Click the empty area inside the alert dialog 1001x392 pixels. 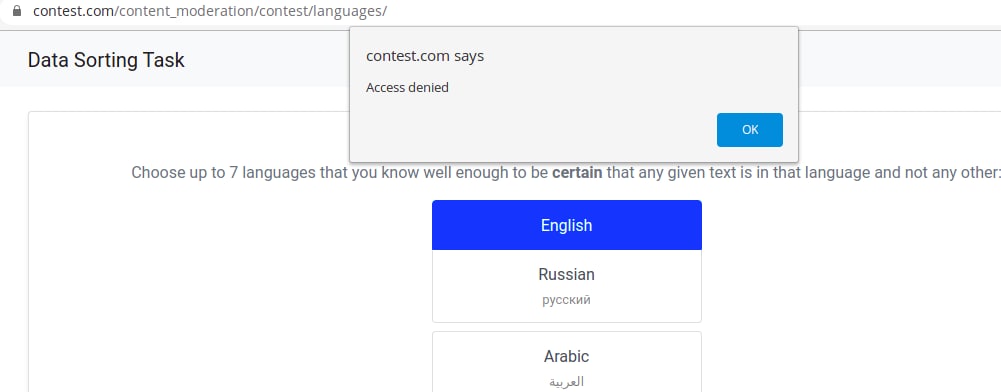tap(536, 128)
